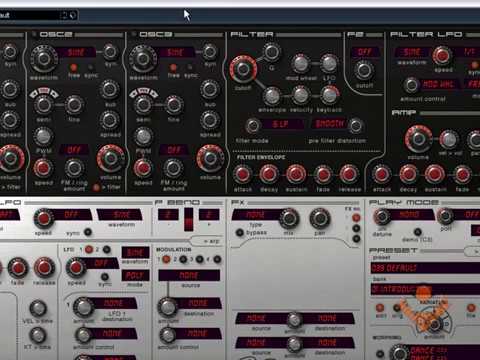
Task: Click the OSC2 octave up arrow
Action: tap(54, 94)
